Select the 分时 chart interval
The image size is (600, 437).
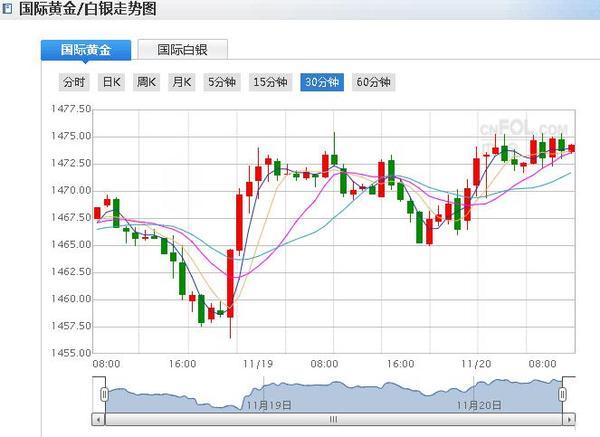[x=75, y=82]
